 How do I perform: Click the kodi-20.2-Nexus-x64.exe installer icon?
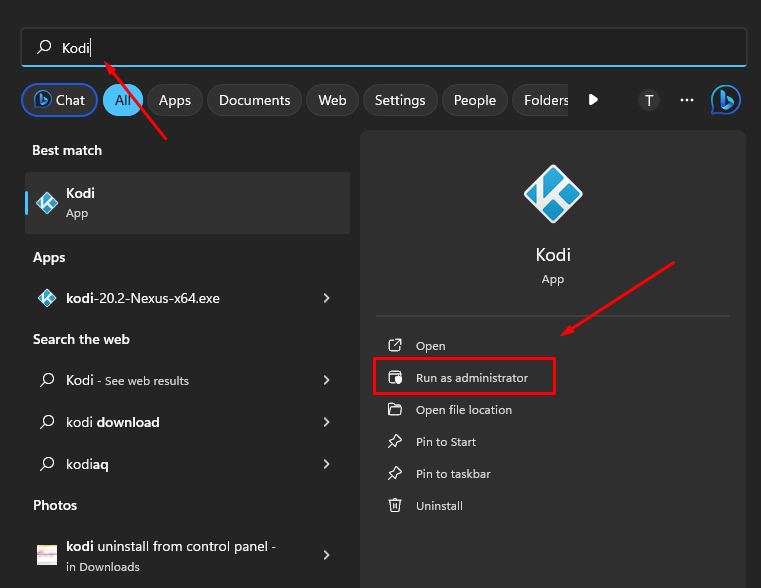coord(47,298)
